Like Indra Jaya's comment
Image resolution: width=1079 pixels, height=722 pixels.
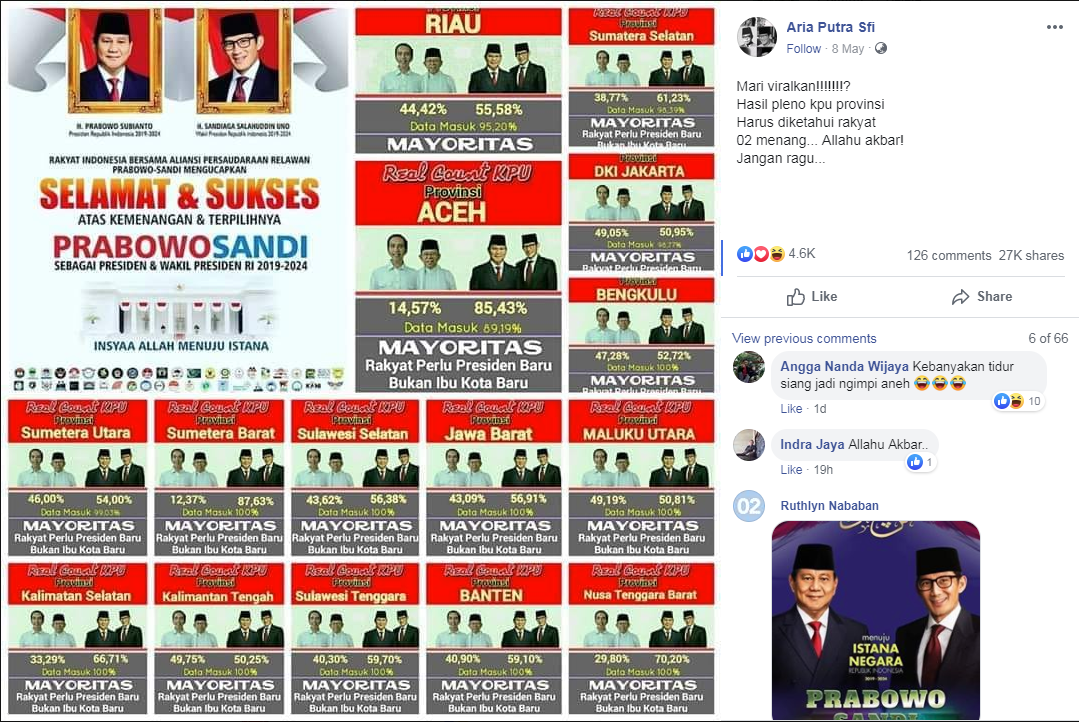pyautogui.click(x=791, y=469)
